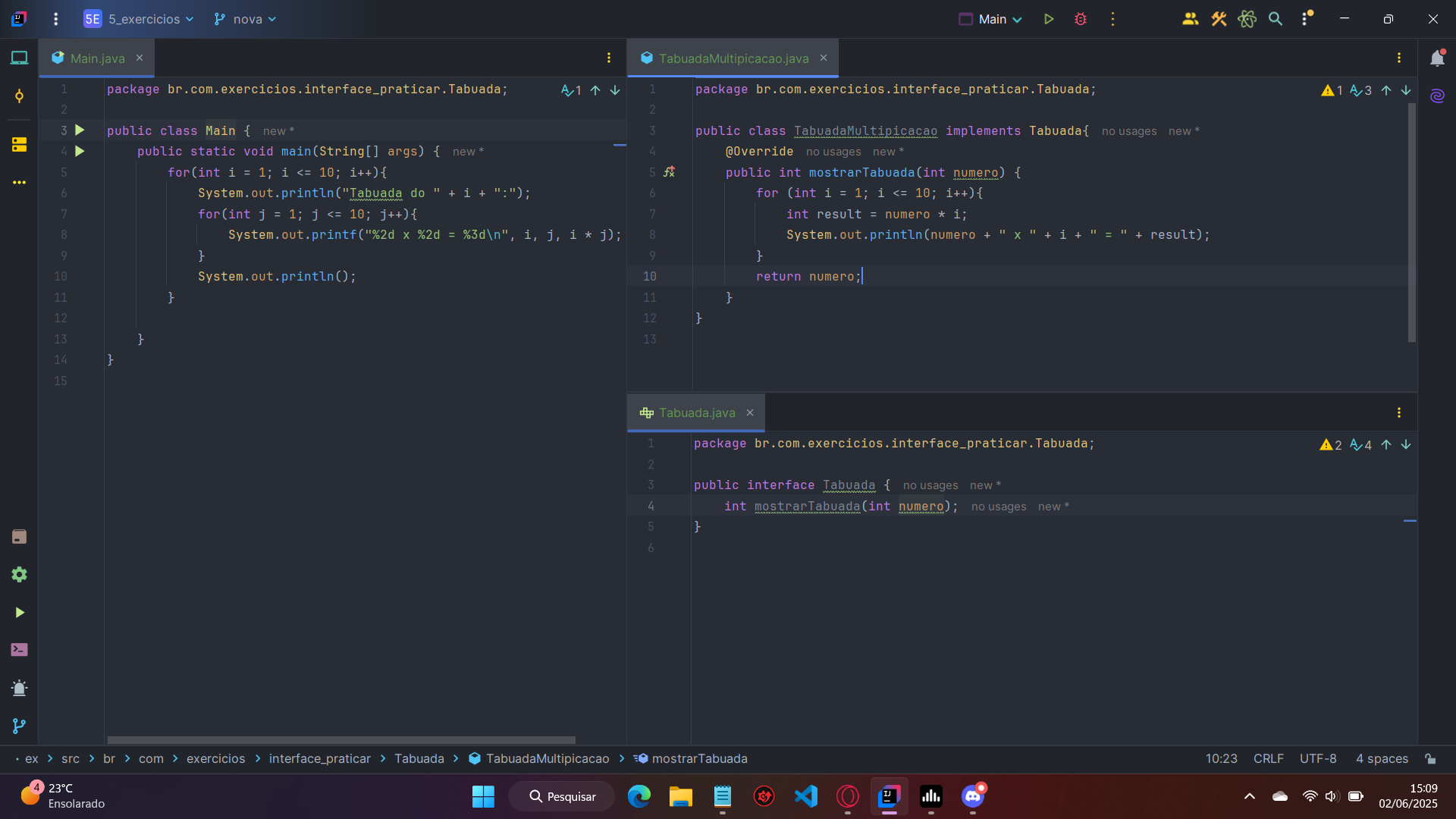Viewport: 1456px width, 819px height.
Task: Close the Tabuada.java tab
Action: (750, 413)
